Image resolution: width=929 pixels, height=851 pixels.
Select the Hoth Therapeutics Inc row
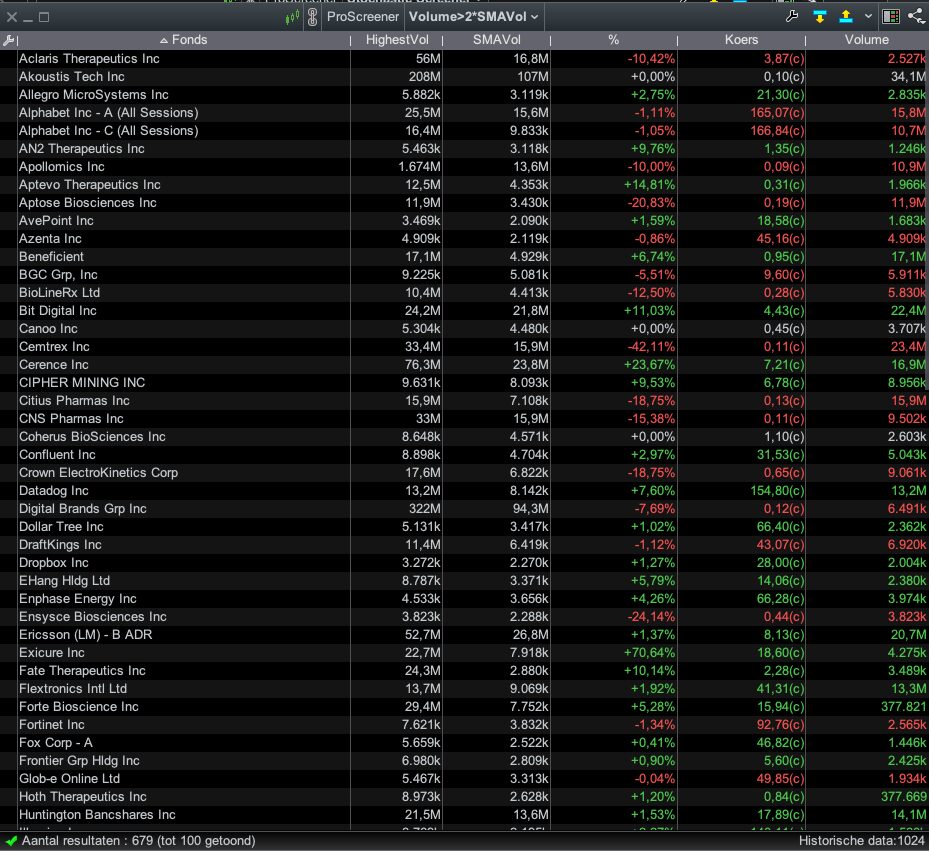[x=464, y=796]
